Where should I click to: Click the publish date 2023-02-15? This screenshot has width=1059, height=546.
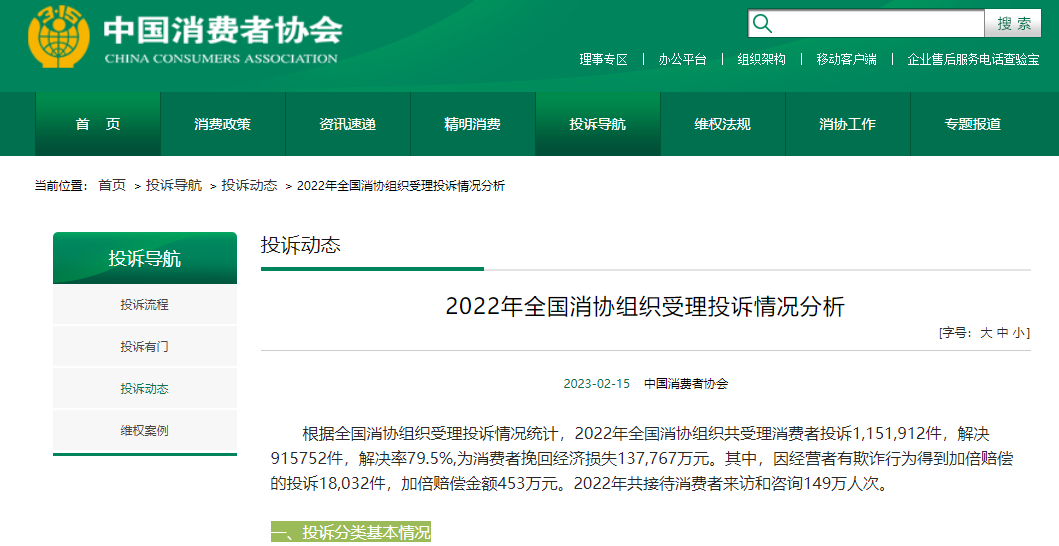pos(596,384)
